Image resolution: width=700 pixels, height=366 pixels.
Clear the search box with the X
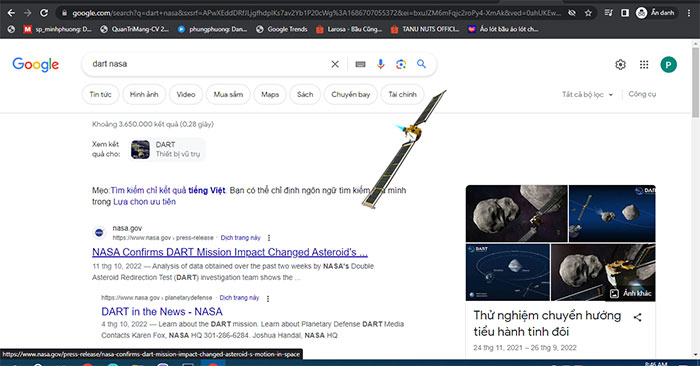(x=335, y=64)
